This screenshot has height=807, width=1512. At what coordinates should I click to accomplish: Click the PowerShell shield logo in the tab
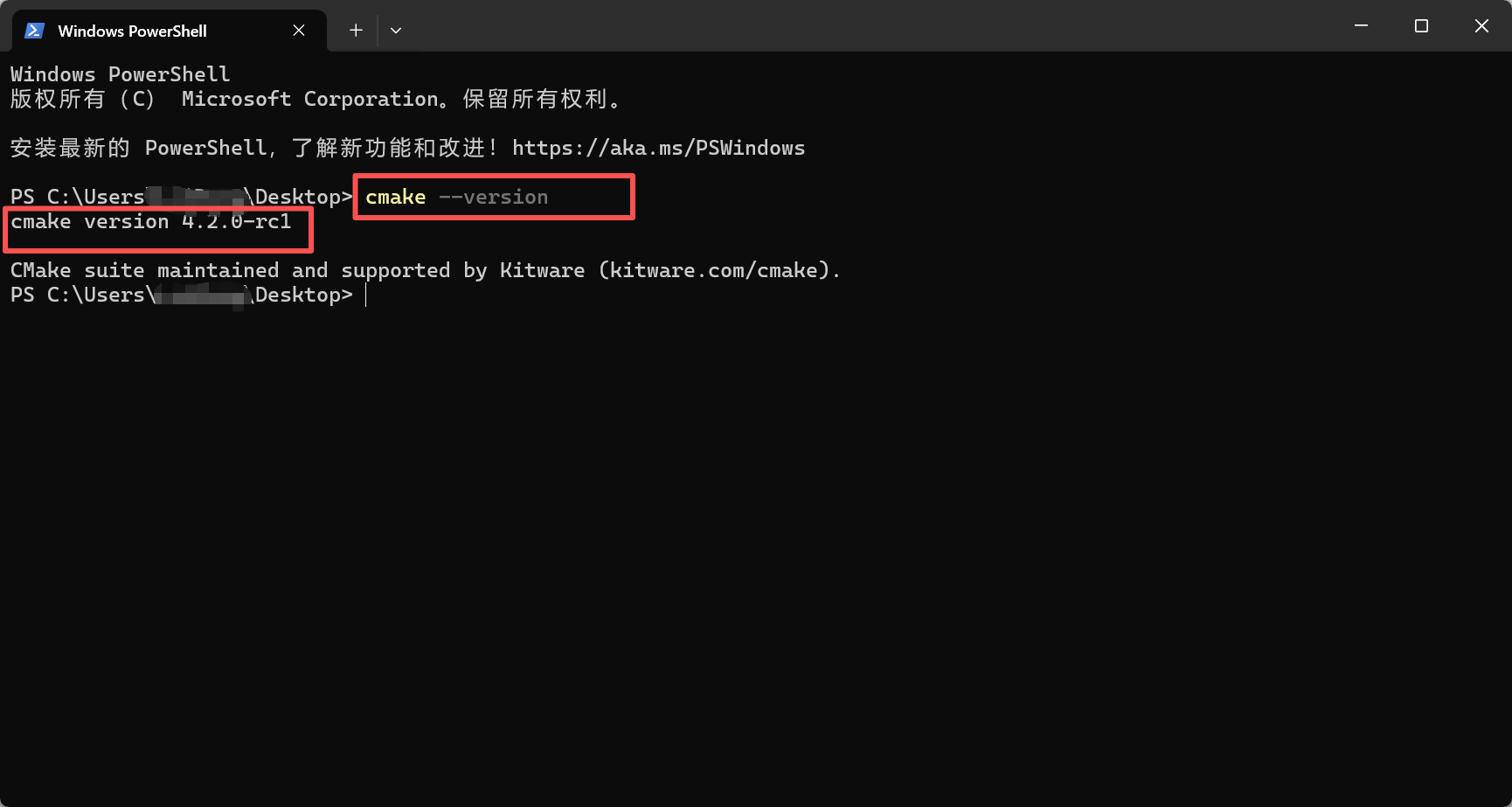pyautogui.click(x=33, y=29)
